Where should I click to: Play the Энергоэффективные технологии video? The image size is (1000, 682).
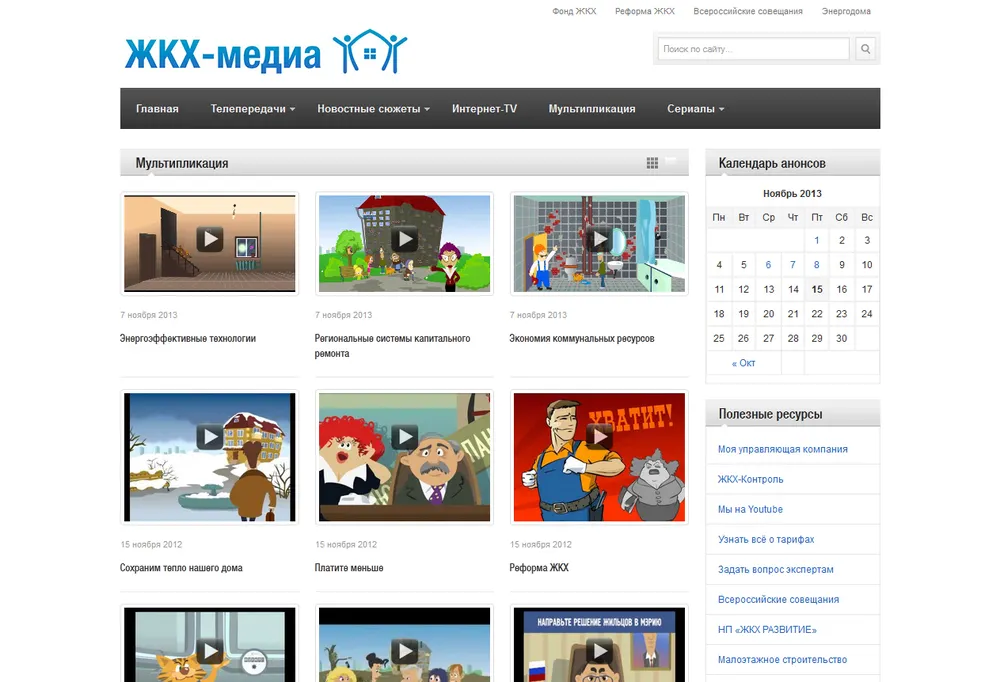pyautogui.click(x=210, y=240)
